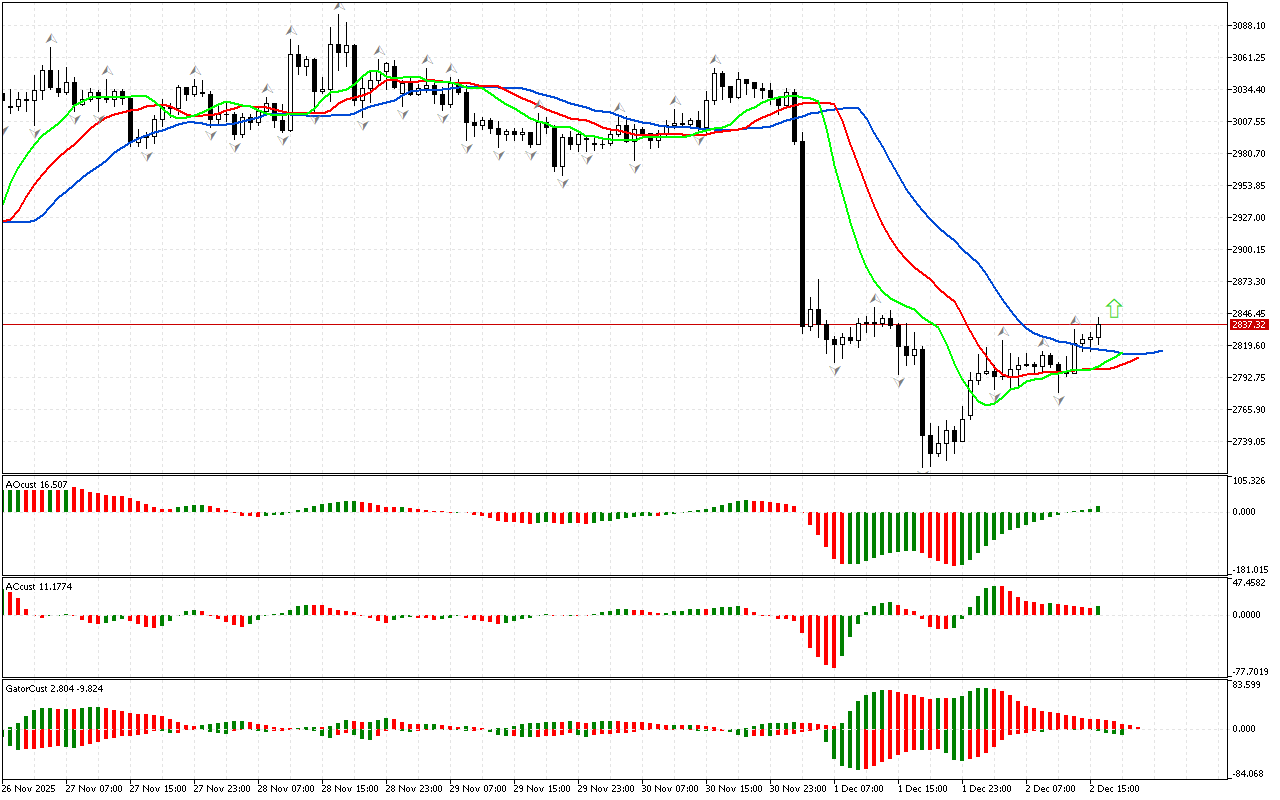Click the latest green bar in AOcust histogram
The image size is (1280, 800).
[1098, 509]
